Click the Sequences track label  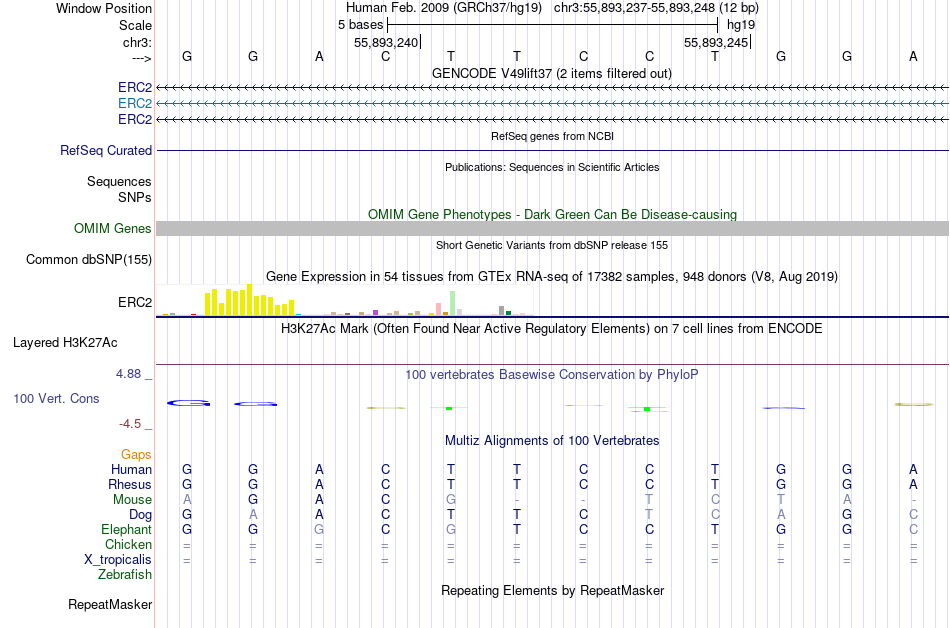click(119, 181)
